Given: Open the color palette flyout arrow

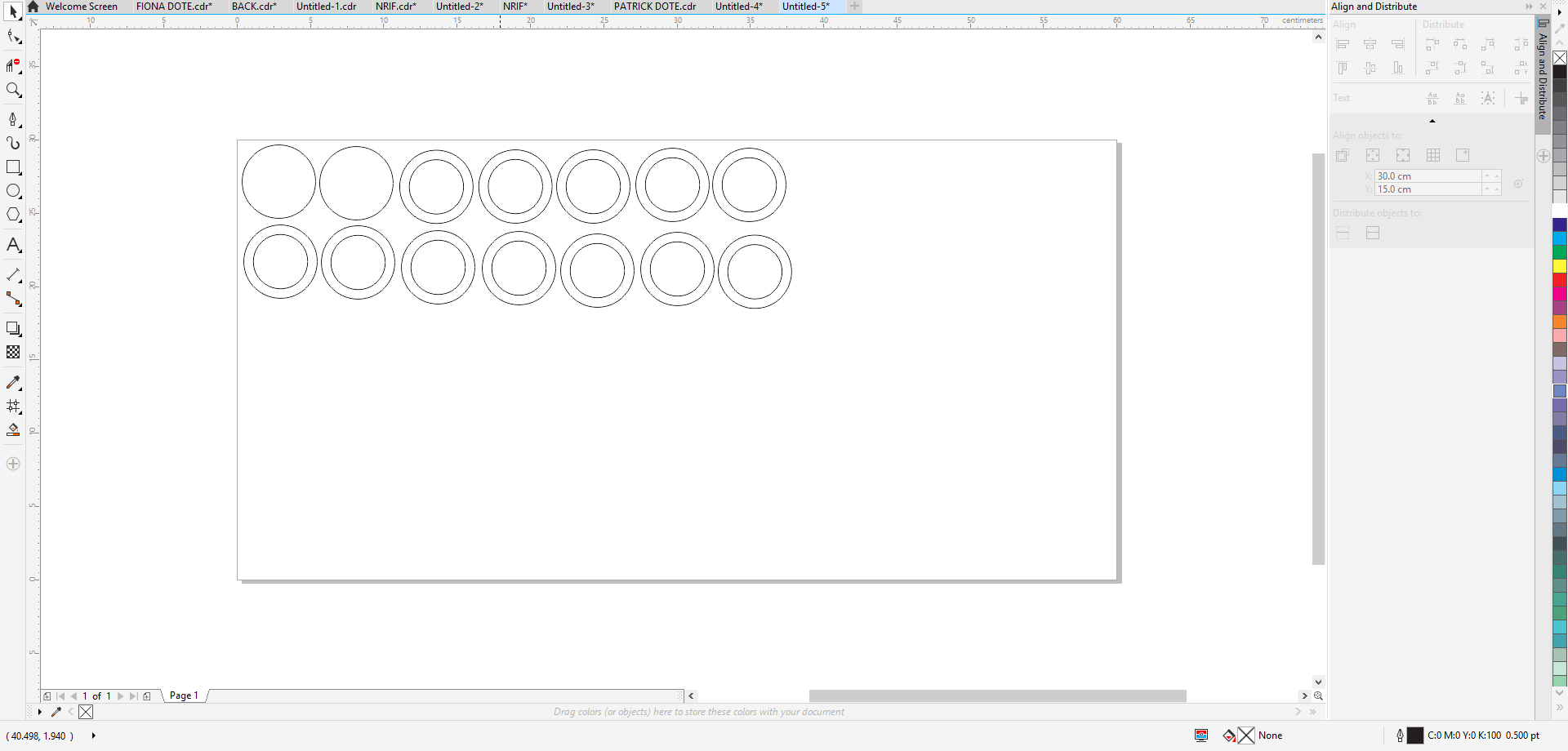Looking at the screenshot, I should [1560, 11].
